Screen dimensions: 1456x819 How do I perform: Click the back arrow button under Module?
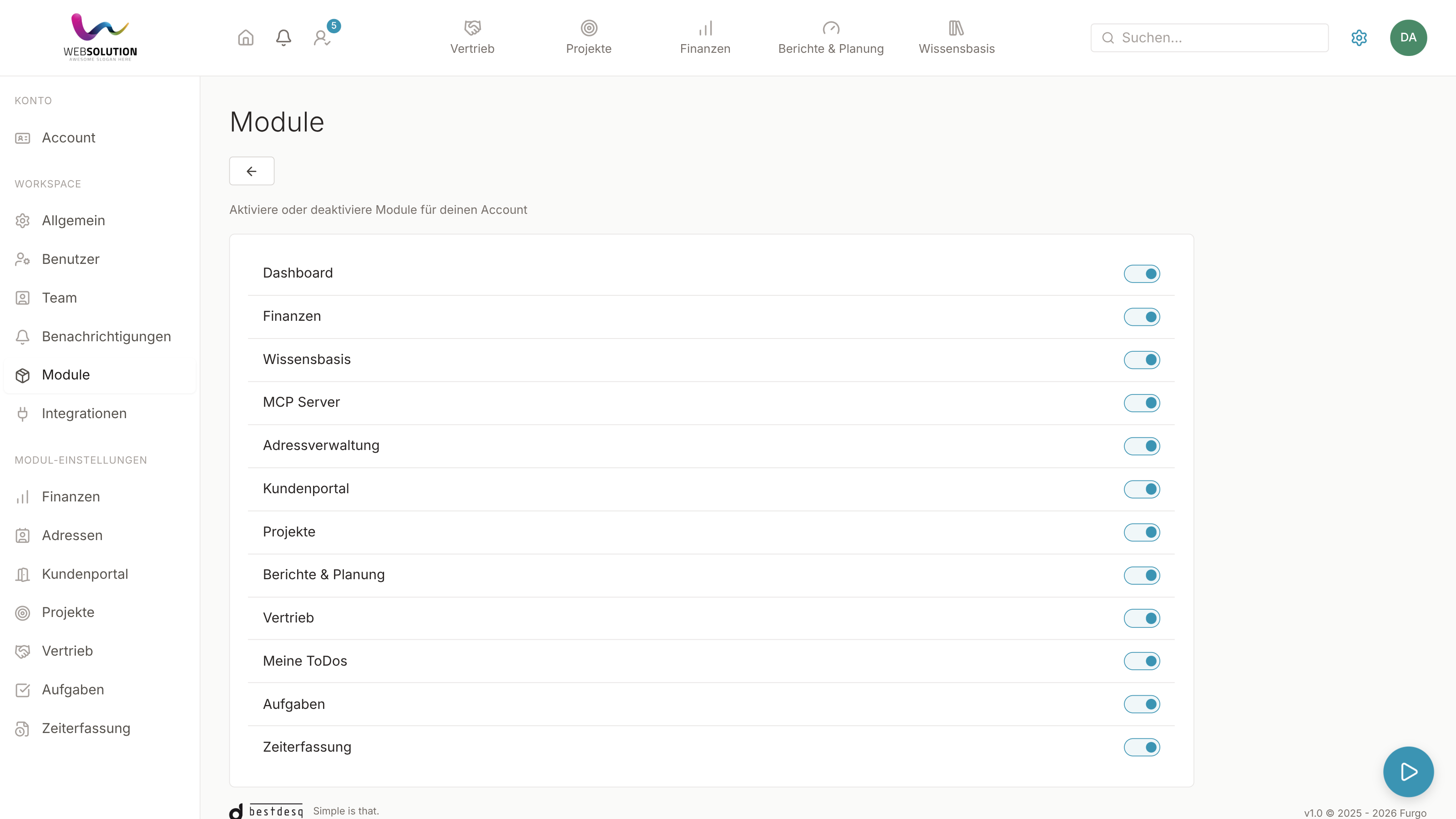point(252,171)
